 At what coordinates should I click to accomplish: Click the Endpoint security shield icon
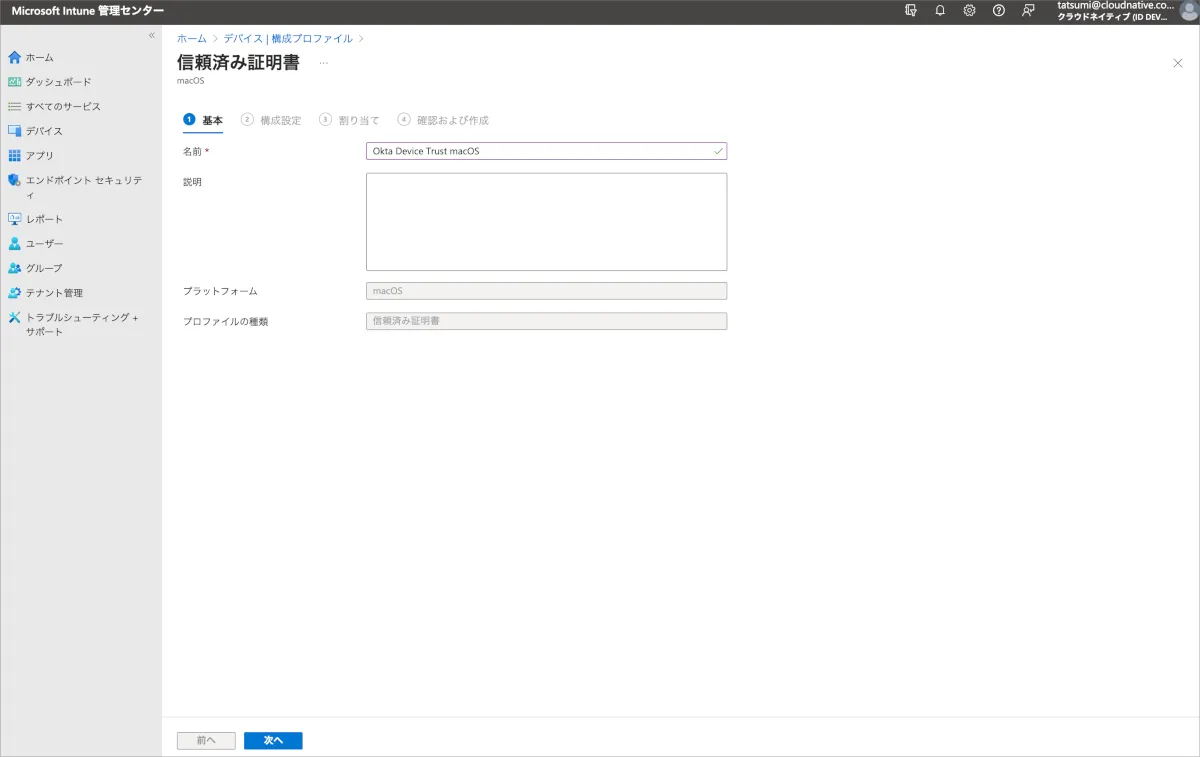(x=14, y=181)
